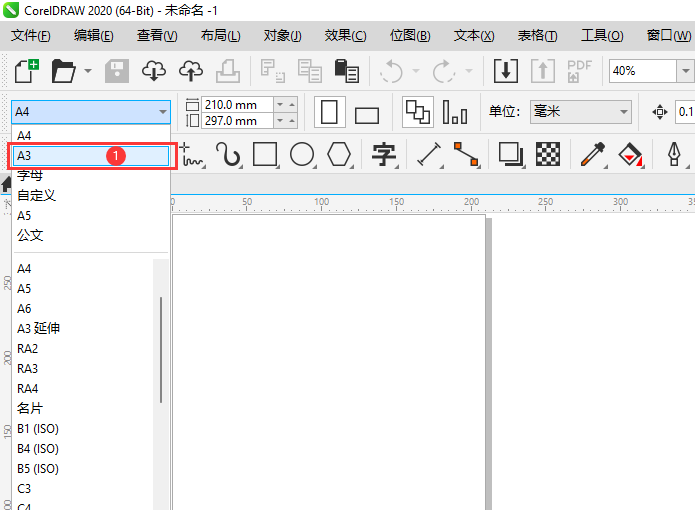695x510 pixels.
Task: Choose 公文 page size option
Action: [x=91, y=235]
